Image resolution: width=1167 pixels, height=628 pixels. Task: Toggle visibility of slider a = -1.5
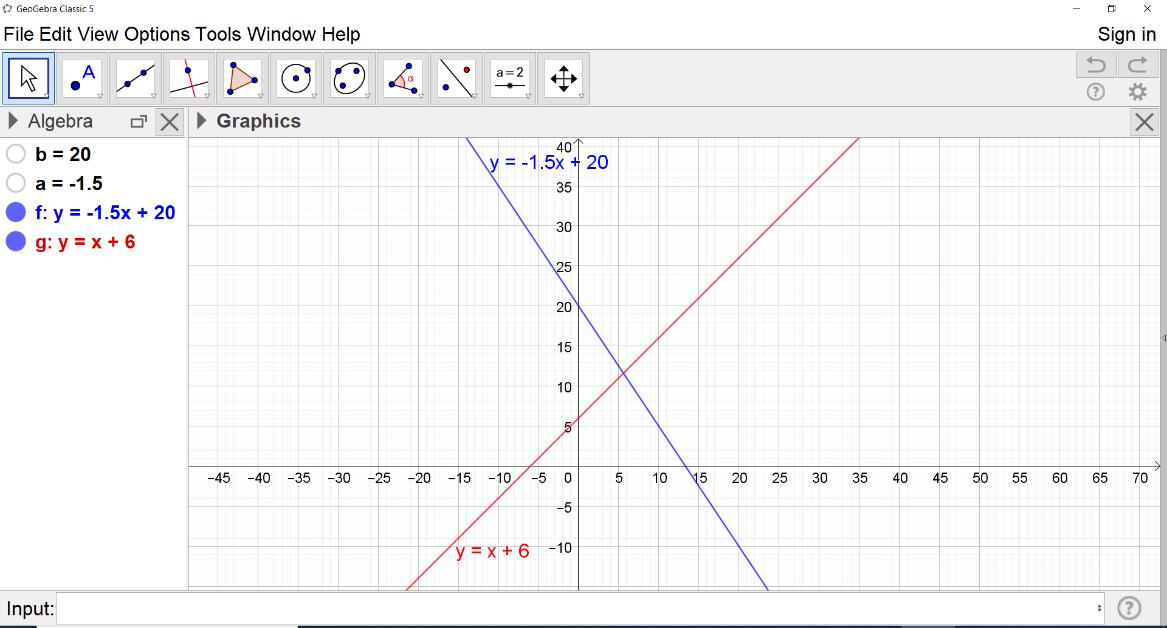16,183
